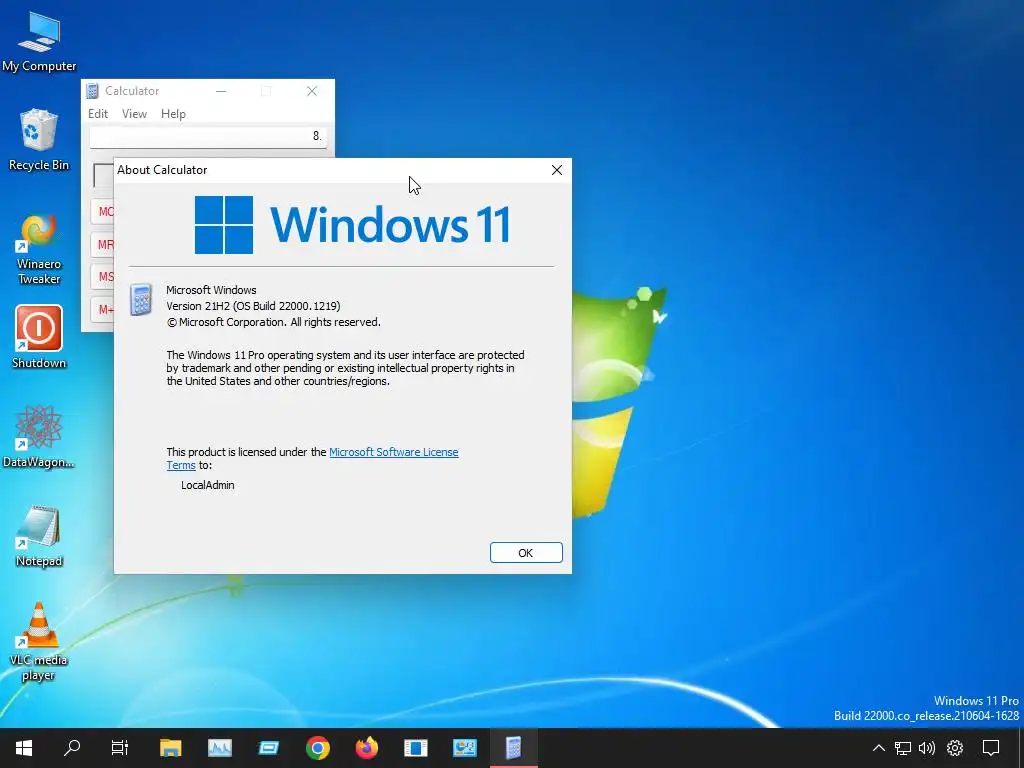Click the volume icon in the system tray

(x=927, y=748)
